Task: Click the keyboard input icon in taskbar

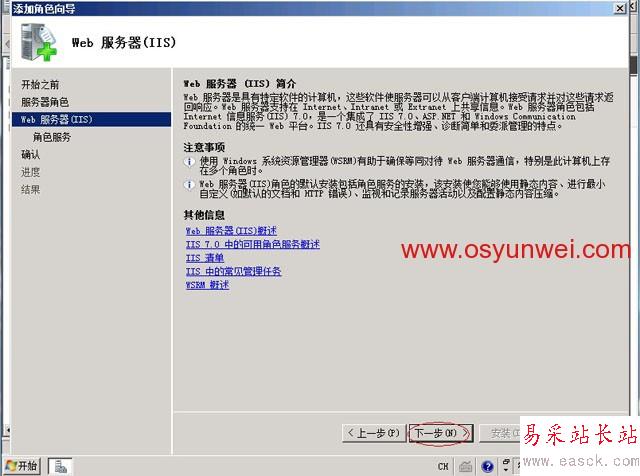Action: point(465,466)
